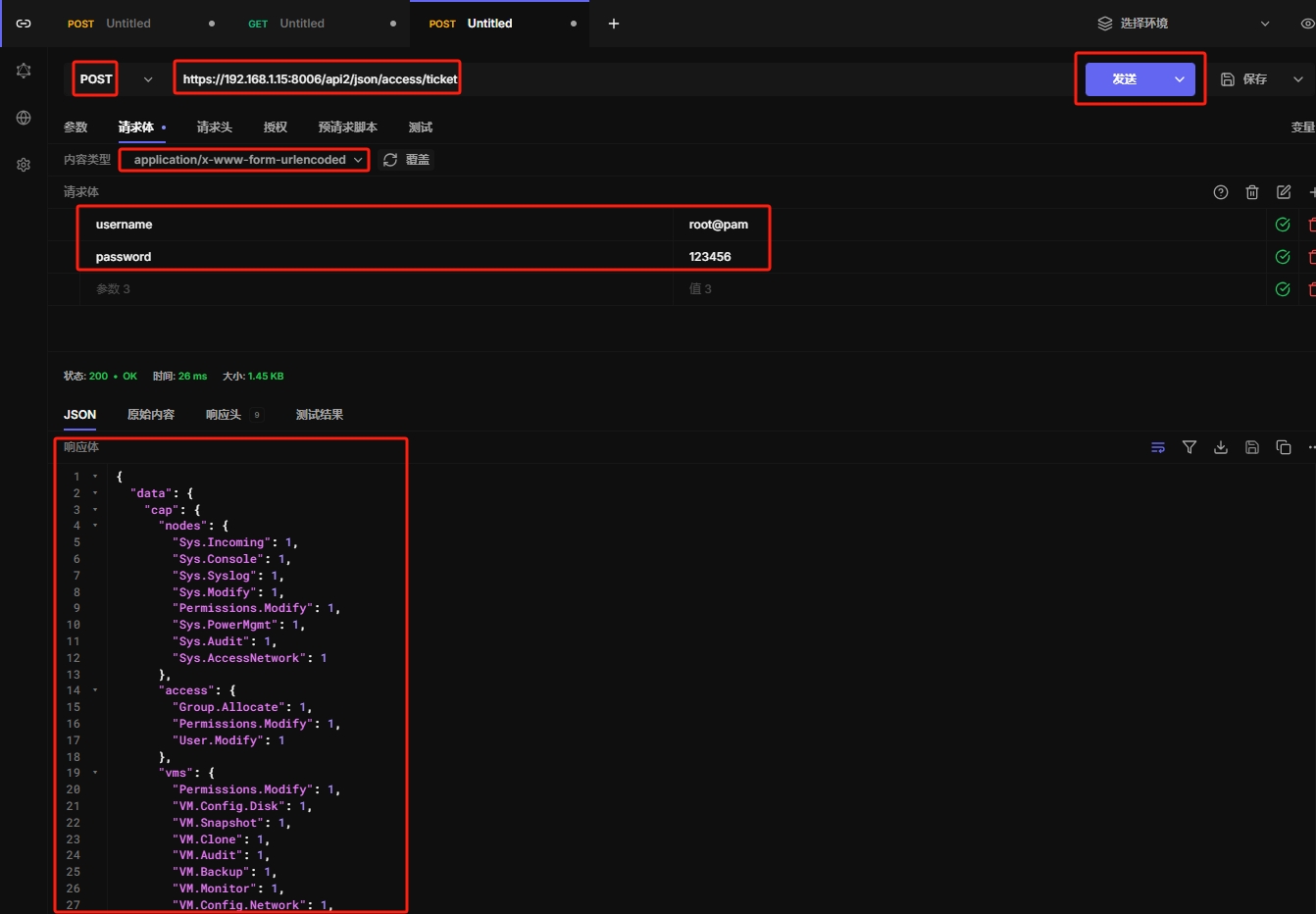This screenshot has height=914, width=1316.
Task: Click the filter icon in response toolbar
Action: point(1189,447)
